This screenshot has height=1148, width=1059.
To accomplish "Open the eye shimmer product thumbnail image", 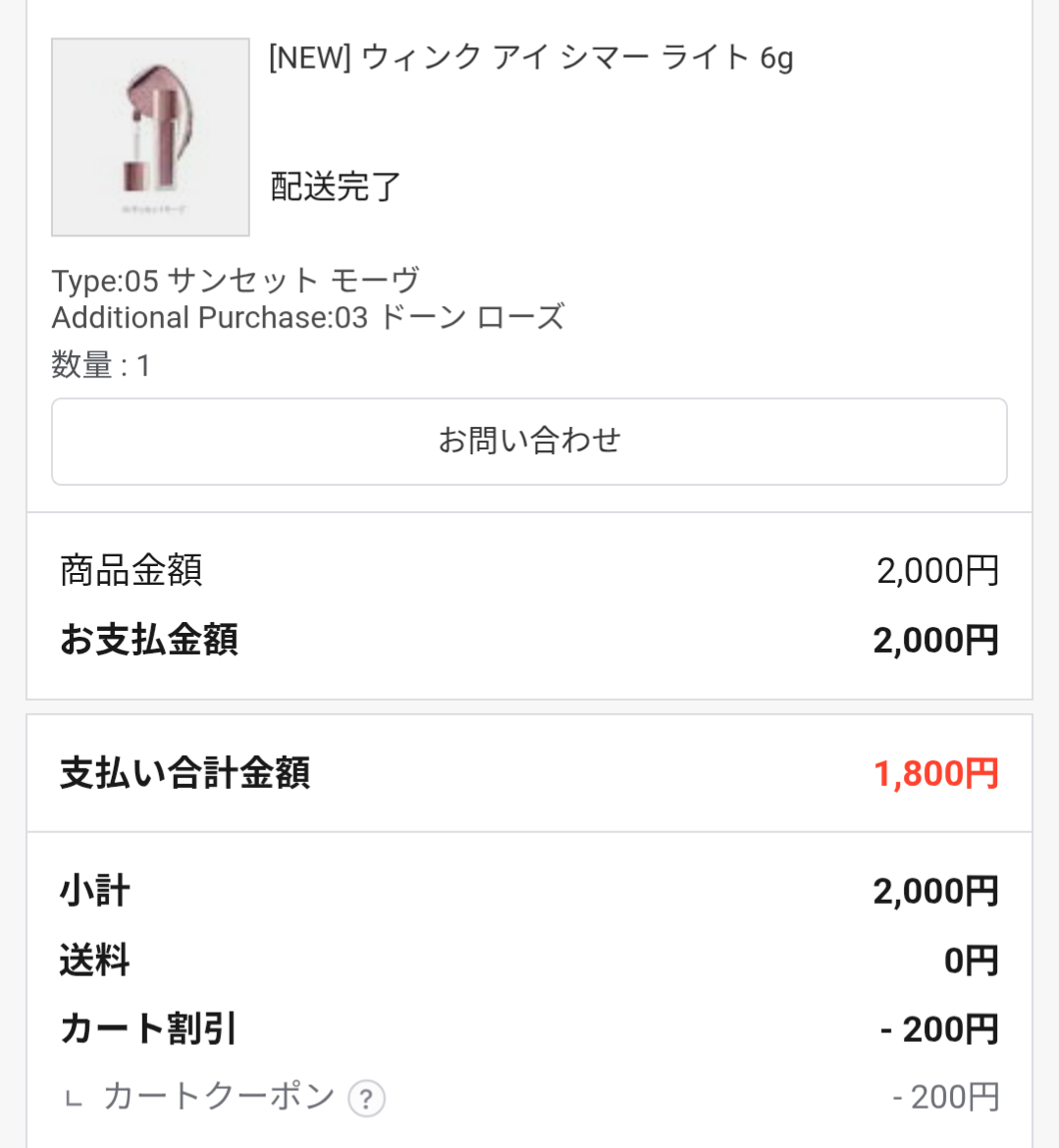I will click(150, 137).
